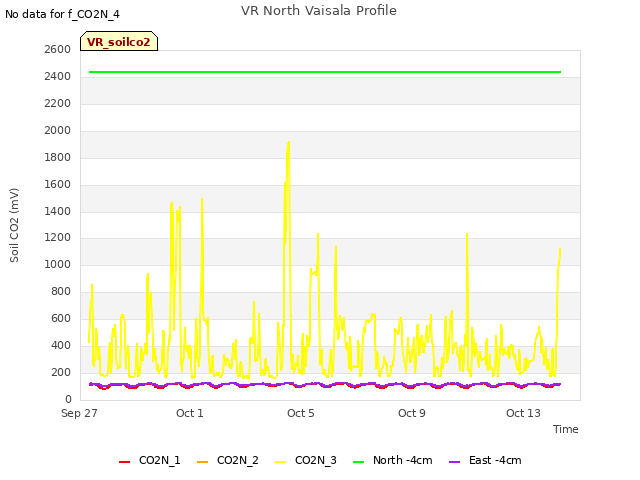640x480 pixels.
Task: Click the Time axis label
Action: (x=566, y=429)
